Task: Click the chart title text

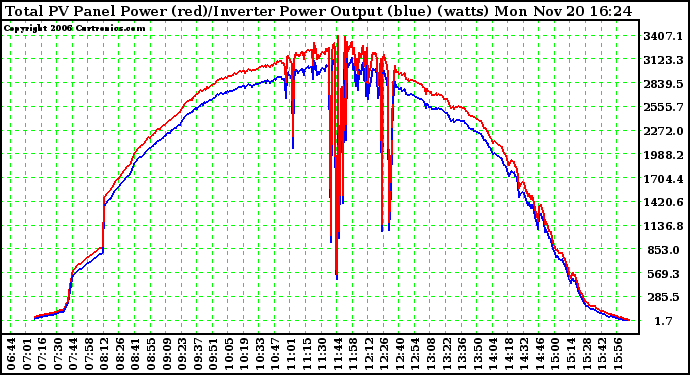Action: (x=318, y=11)
